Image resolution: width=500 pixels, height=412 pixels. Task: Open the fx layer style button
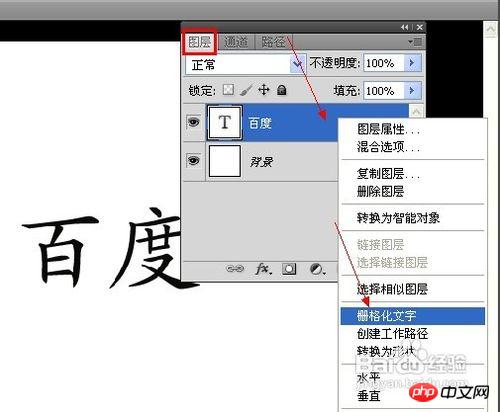[x=263, y=269]
